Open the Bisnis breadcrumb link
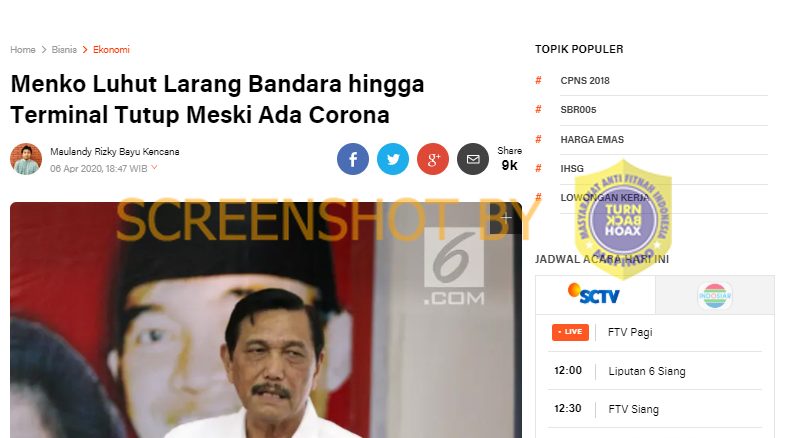 pos(64,50)
